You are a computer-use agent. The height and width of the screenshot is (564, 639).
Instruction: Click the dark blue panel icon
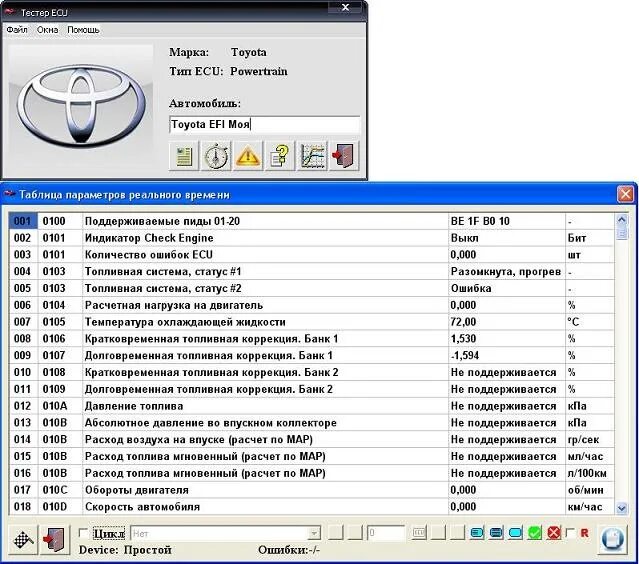click(x=496, y=533)
